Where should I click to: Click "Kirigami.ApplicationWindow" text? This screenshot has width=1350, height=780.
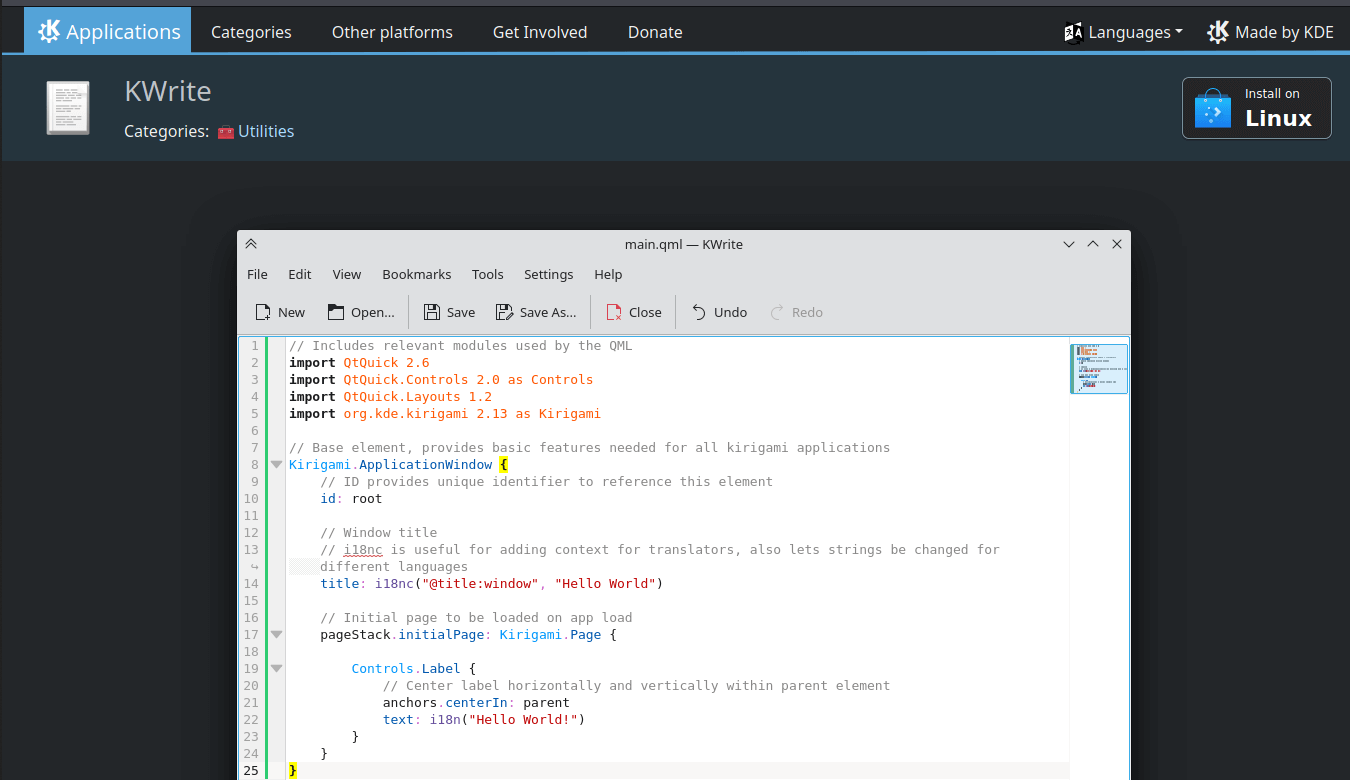pos(390,464)
